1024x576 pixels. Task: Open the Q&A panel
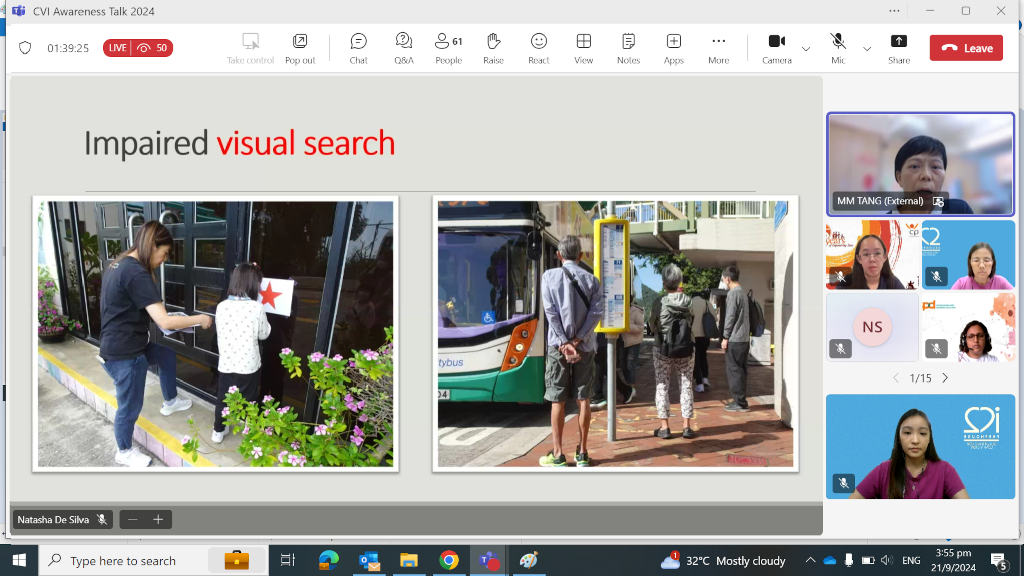click(x=404, y=47)
